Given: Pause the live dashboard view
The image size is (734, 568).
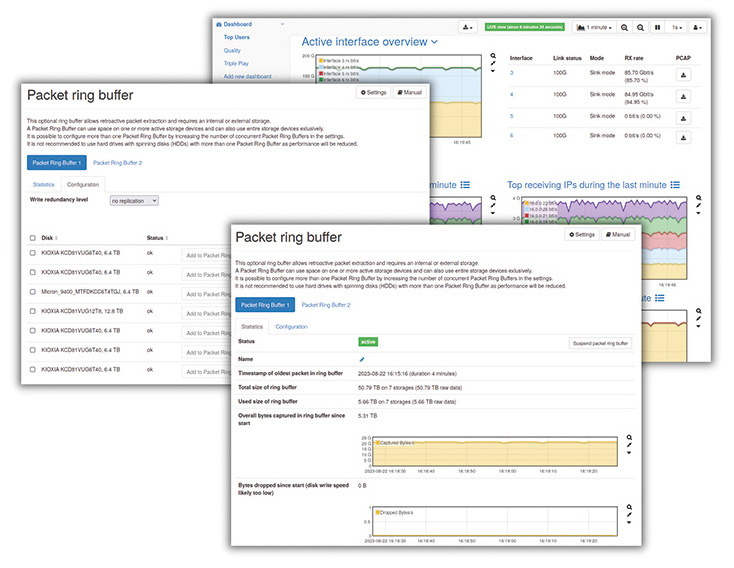Looking at the screenshot, I should pyautogui.click(x=657, y=28).
